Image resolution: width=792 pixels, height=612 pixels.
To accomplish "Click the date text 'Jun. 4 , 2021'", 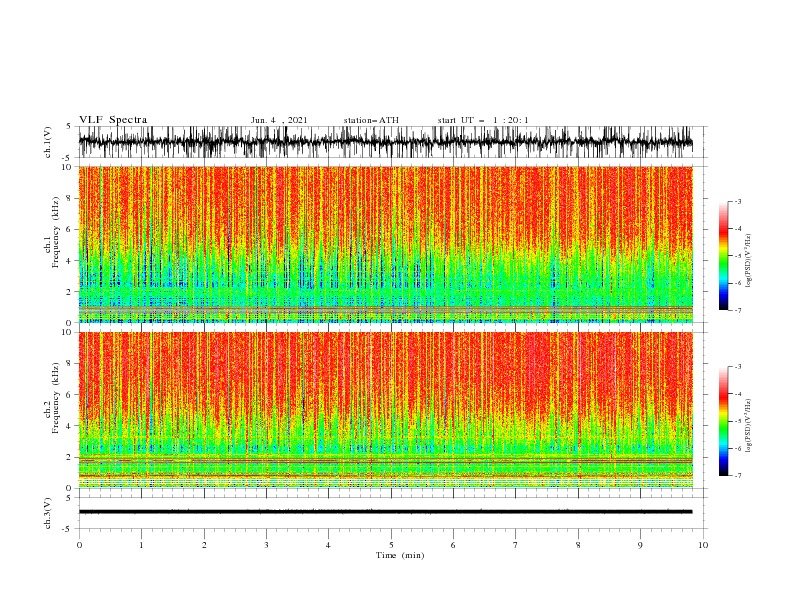I will (x=279, y=120).
